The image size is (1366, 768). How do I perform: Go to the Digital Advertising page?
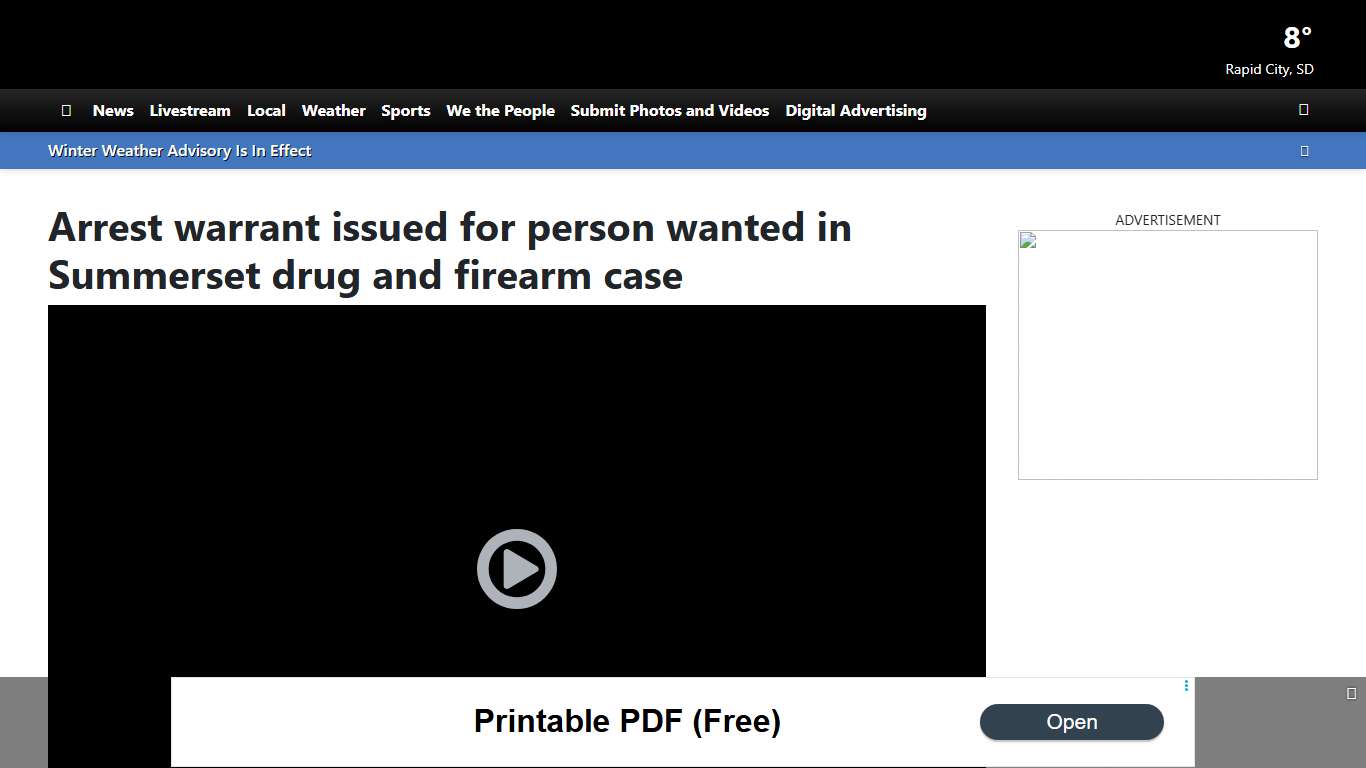tap(855, 110)
